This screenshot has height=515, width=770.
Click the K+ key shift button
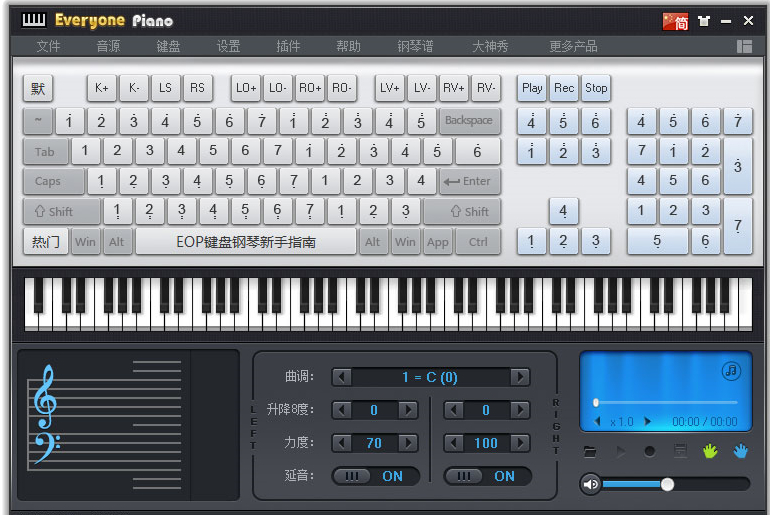pyautogui.click(x=102, y=88)
